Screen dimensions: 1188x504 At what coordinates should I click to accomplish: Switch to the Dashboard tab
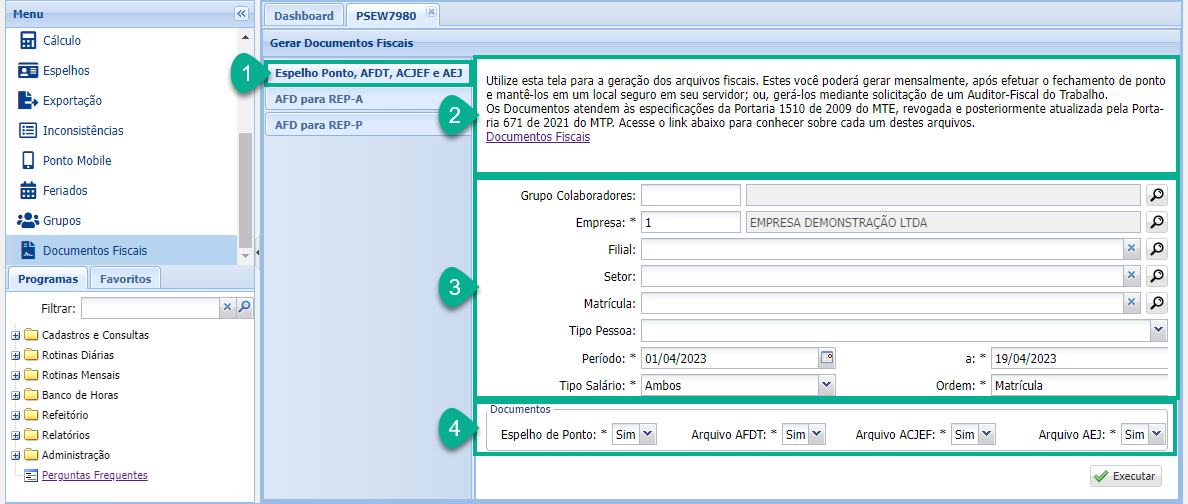303,16
